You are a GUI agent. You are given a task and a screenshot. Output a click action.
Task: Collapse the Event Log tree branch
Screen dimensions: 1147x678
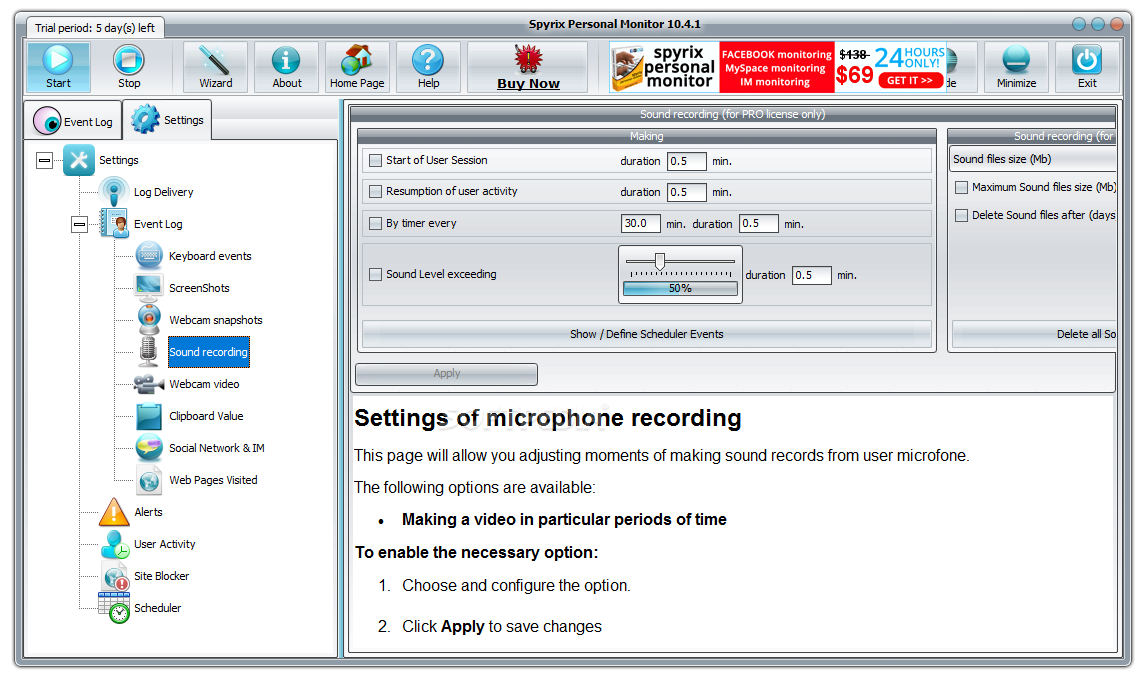point(80,224)
